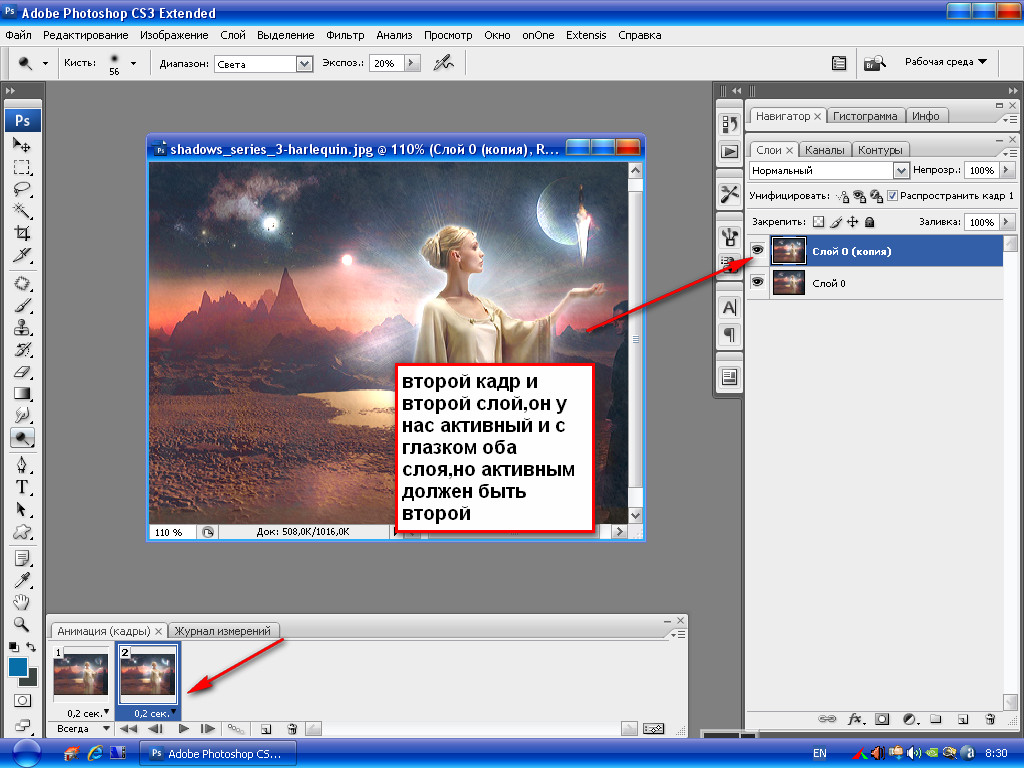1024x768 pixels.
Task: Enable airbrush mode in options bar
Action: 443,63
